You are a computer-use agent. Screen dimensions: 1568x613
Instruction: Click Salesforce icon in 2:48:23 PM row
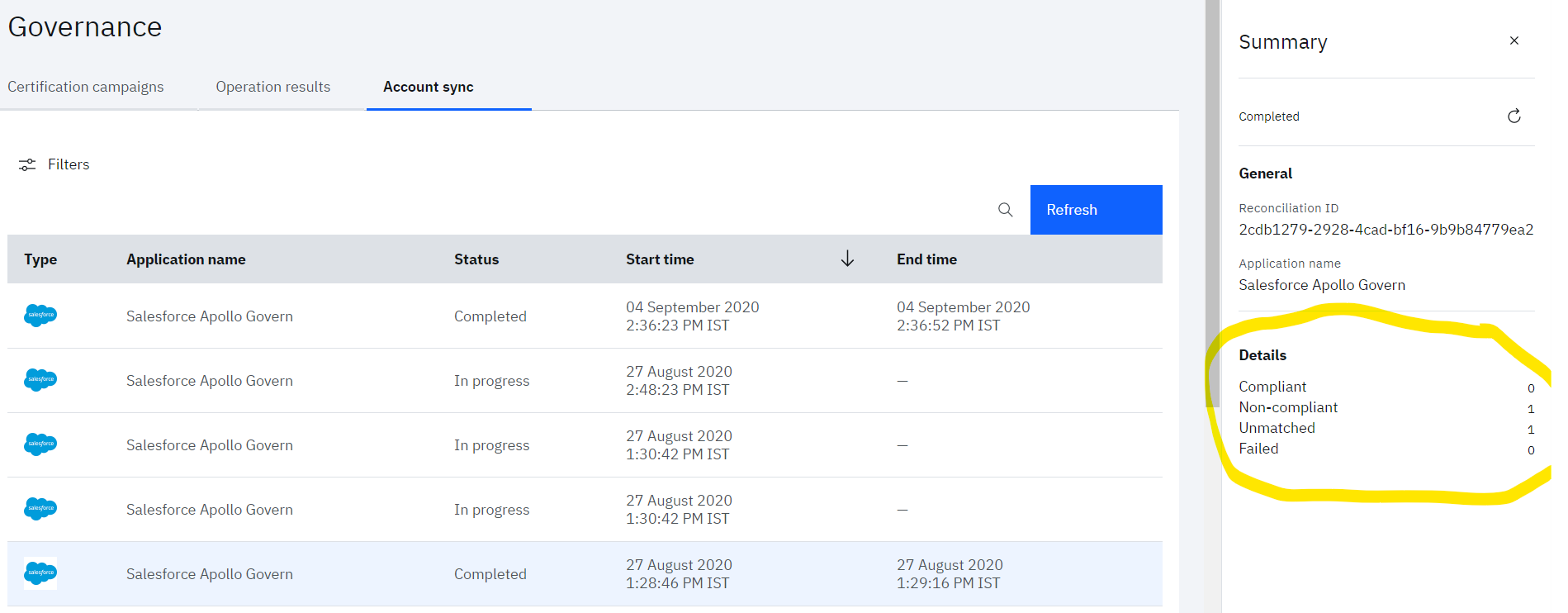(x=40, y=380)
